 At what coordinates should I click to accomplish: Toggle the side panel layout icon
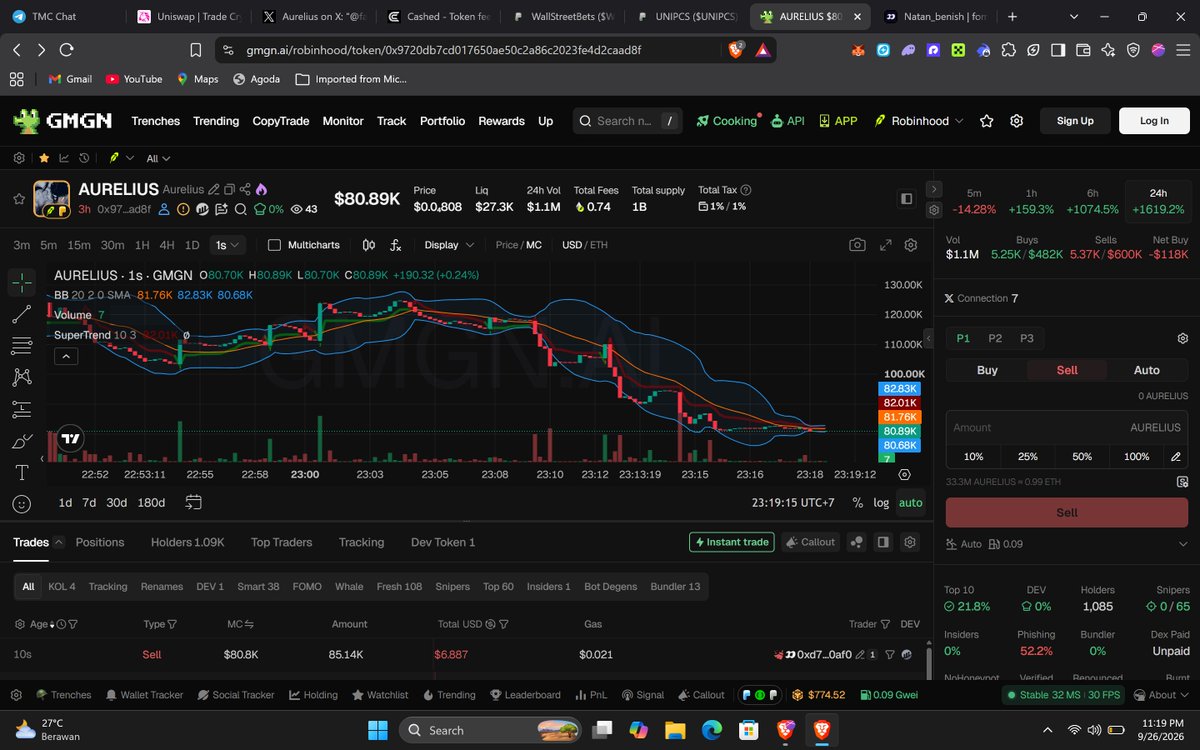coord(906,199)
